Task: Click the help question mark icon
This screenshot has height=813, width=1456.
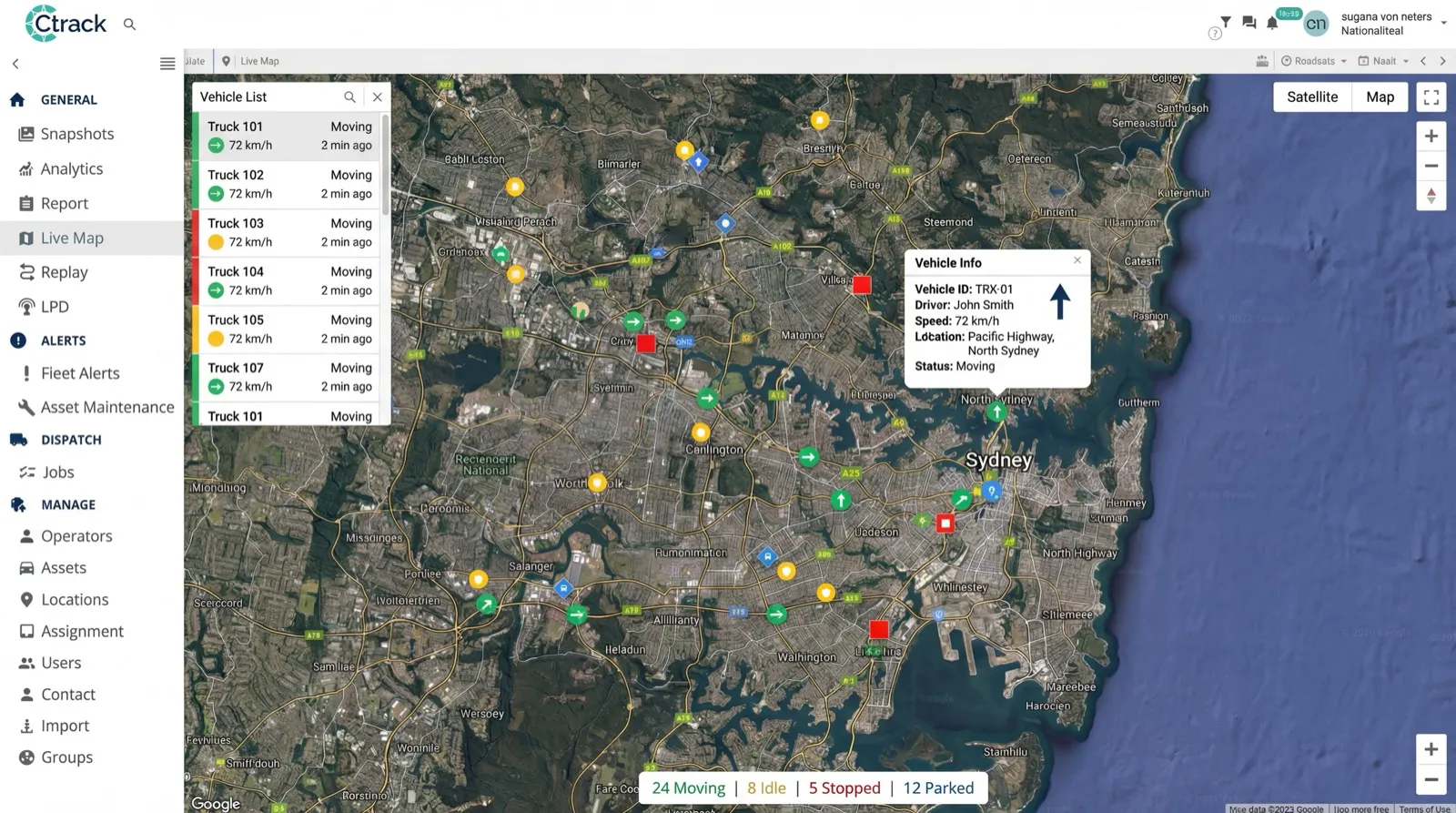Action: coord(1215,34)
